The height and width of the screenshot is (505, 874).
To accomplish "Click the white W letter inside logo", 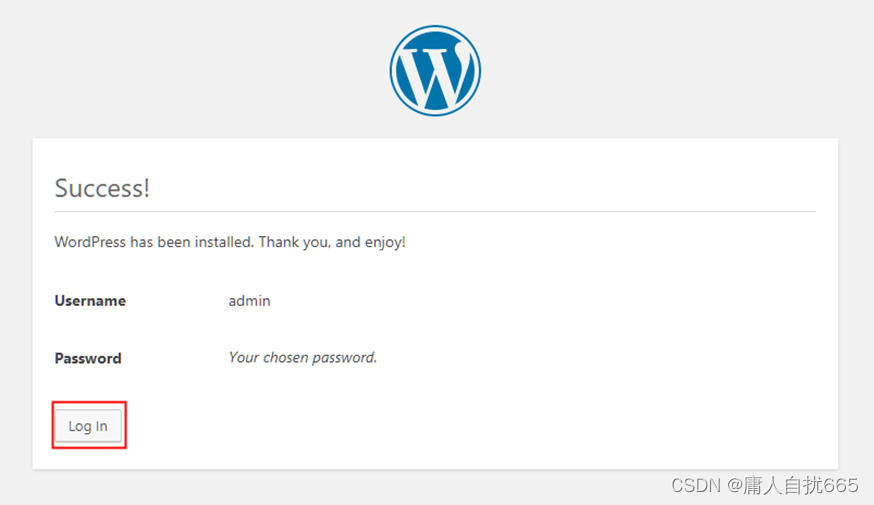I will point(435,75).
